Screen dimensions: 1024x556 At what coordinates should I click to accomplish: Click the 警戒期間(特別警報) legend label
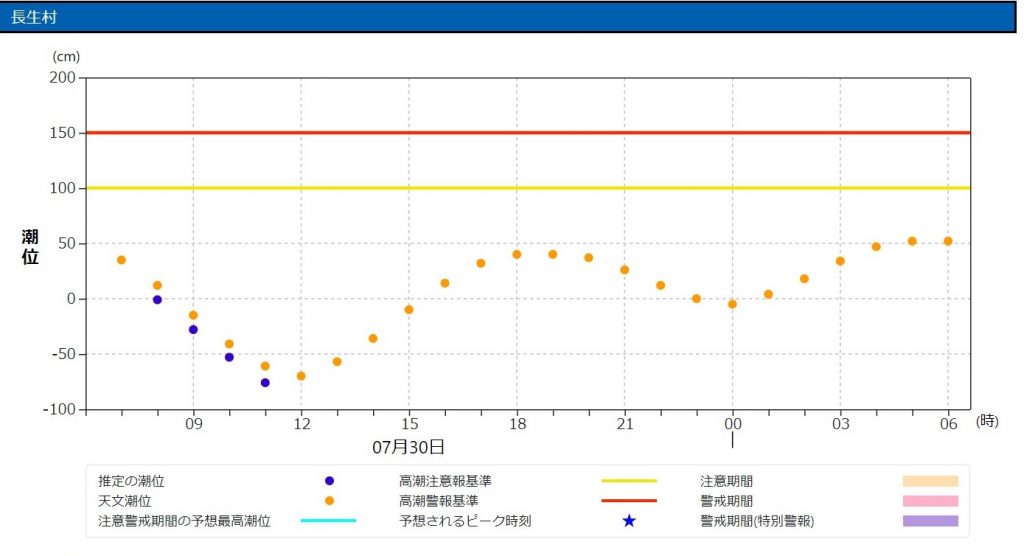[x=757, y=521]
